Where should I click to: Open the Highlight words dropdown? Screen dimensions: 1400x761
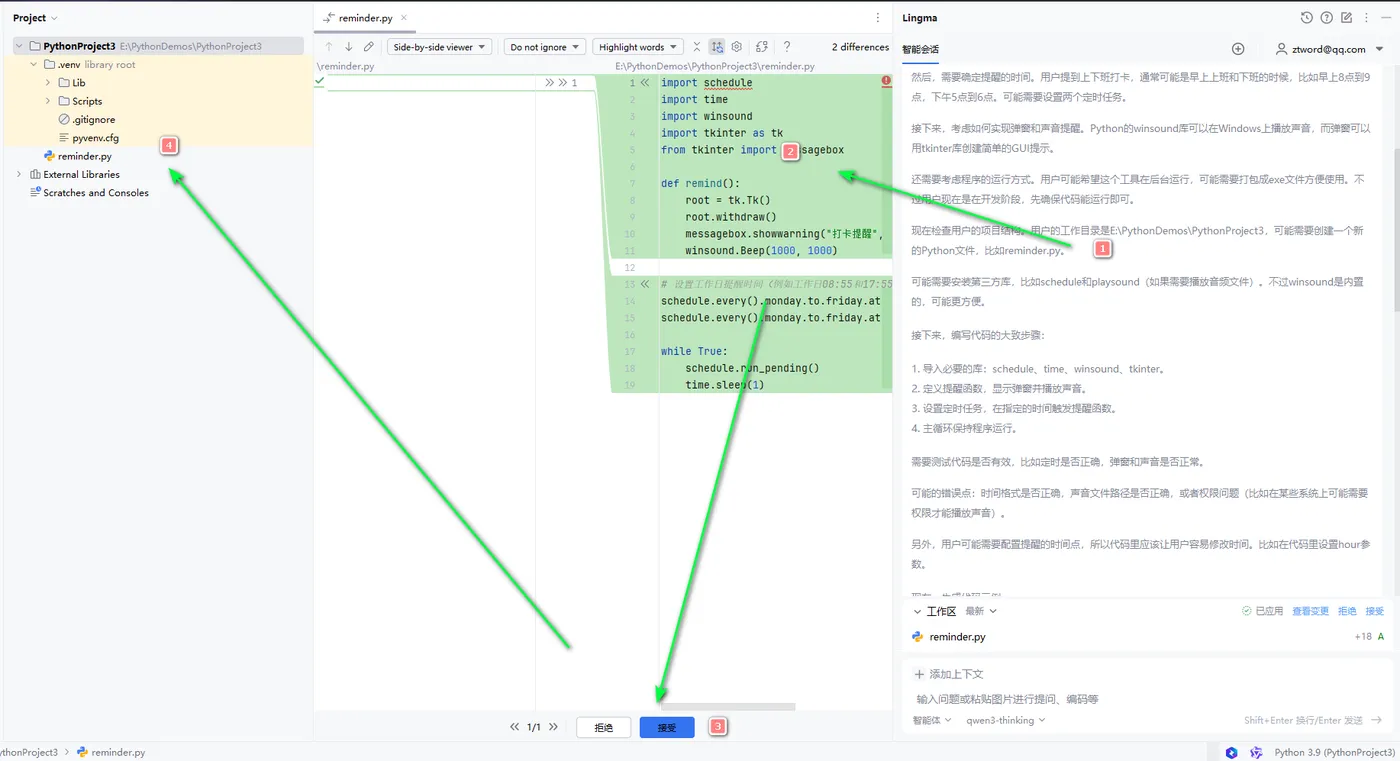point(637,47)
